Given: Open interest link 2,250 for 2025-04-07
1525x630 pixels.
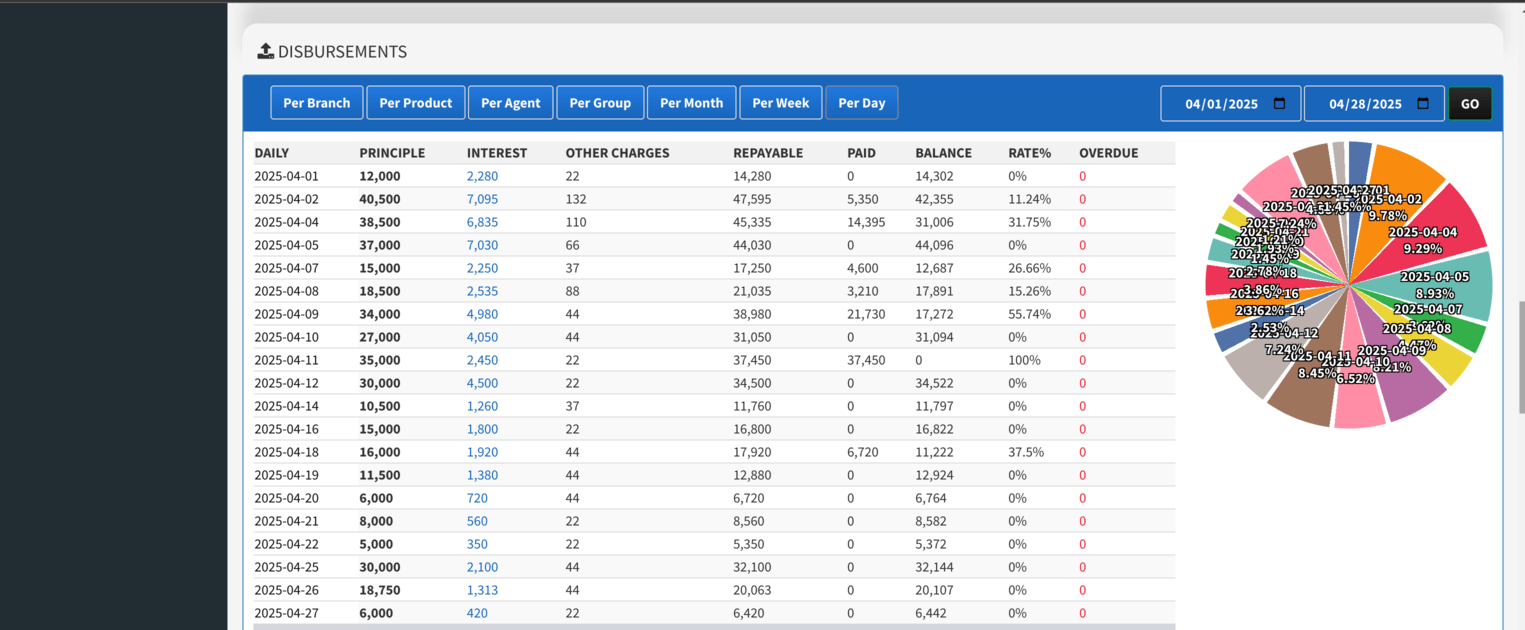Looking at the screenshot, I should pos(482,268).
